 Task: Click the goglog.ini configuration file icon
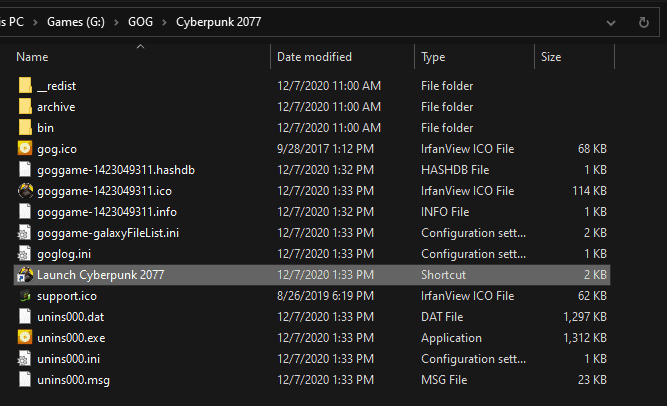tap(25, 254)
